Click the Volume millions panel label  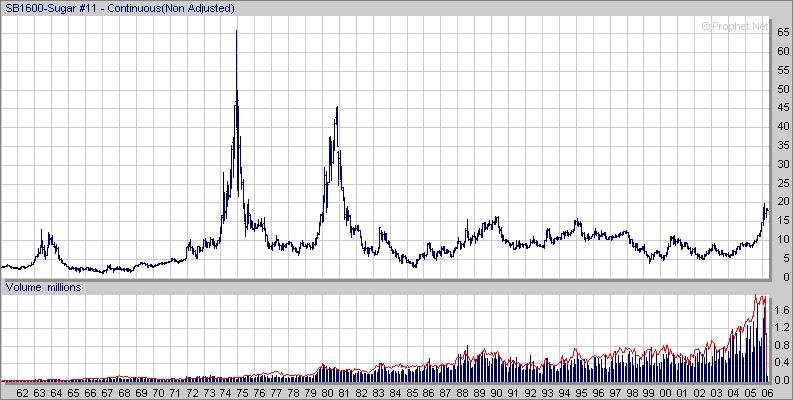[x=44, y=288]
